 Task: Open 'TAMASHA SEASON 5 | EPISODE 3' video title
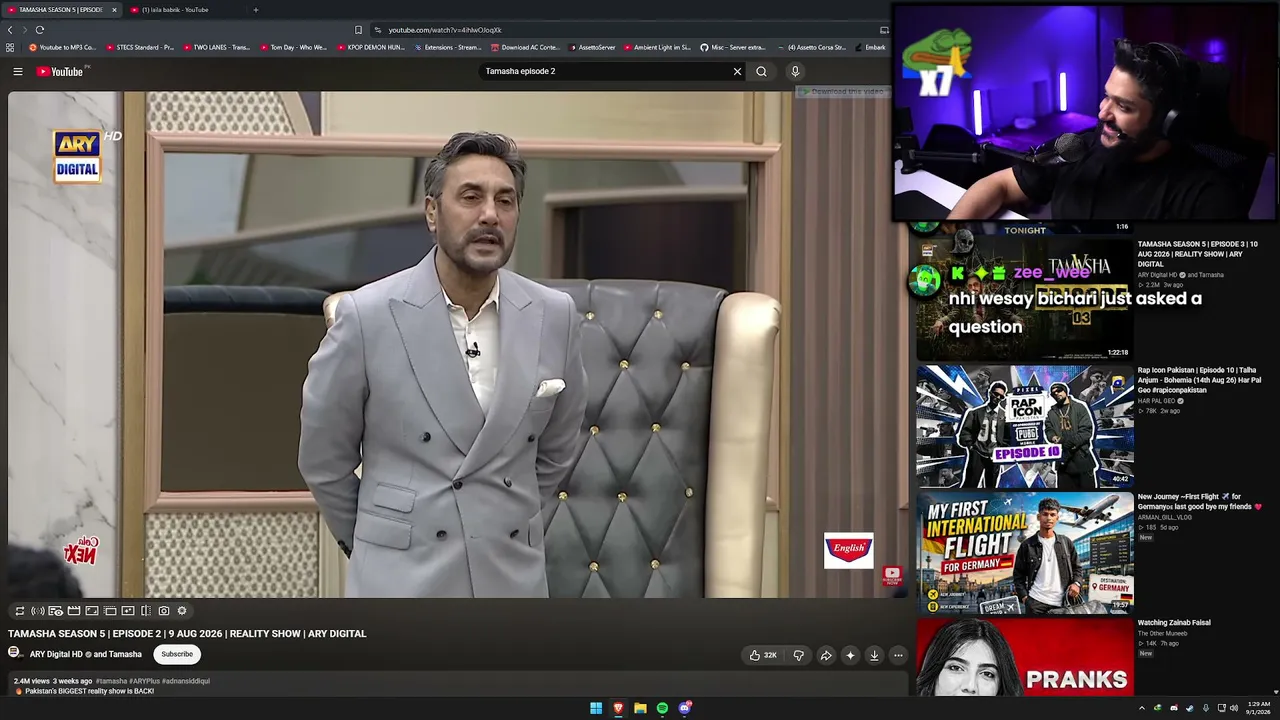(1197, 254)
